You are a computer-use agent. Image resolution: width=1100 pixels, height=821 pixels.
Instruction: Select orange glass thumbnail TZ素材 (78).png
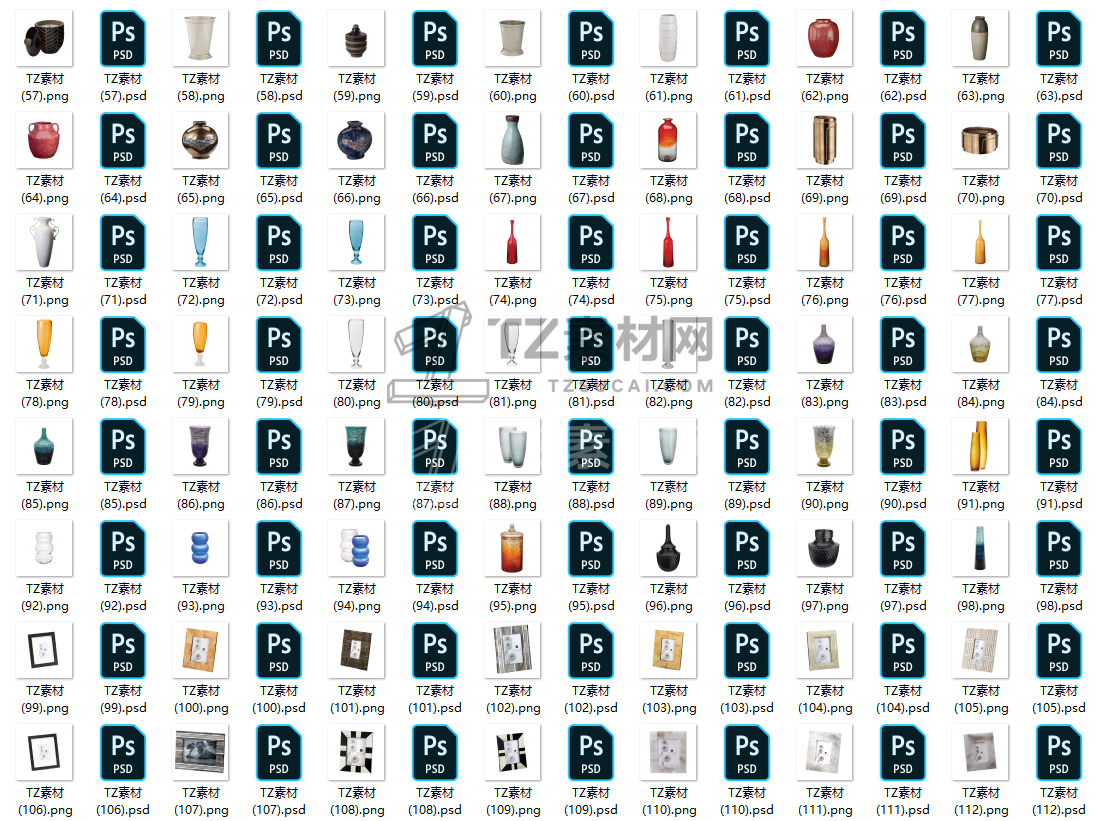click(x=44, y=345)
